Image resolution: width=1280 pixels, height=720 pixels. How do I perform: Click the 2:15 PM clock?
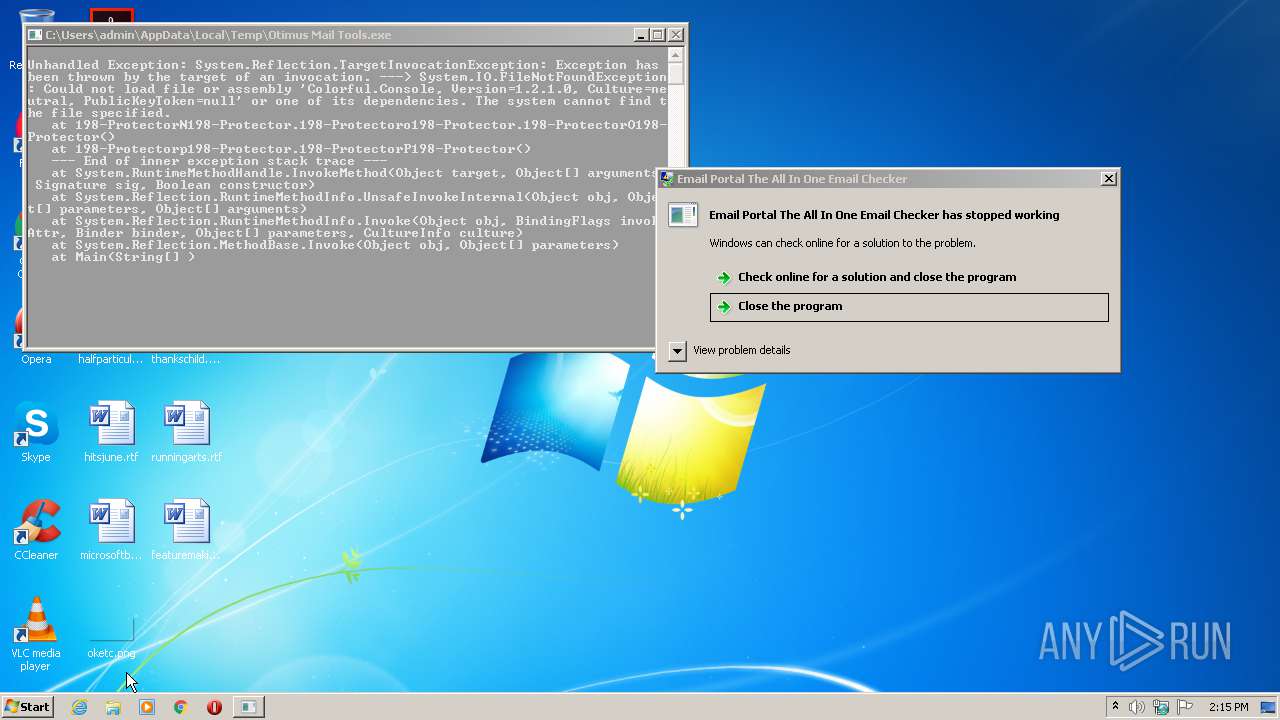pyautogui.click(x=1228, y=707)
